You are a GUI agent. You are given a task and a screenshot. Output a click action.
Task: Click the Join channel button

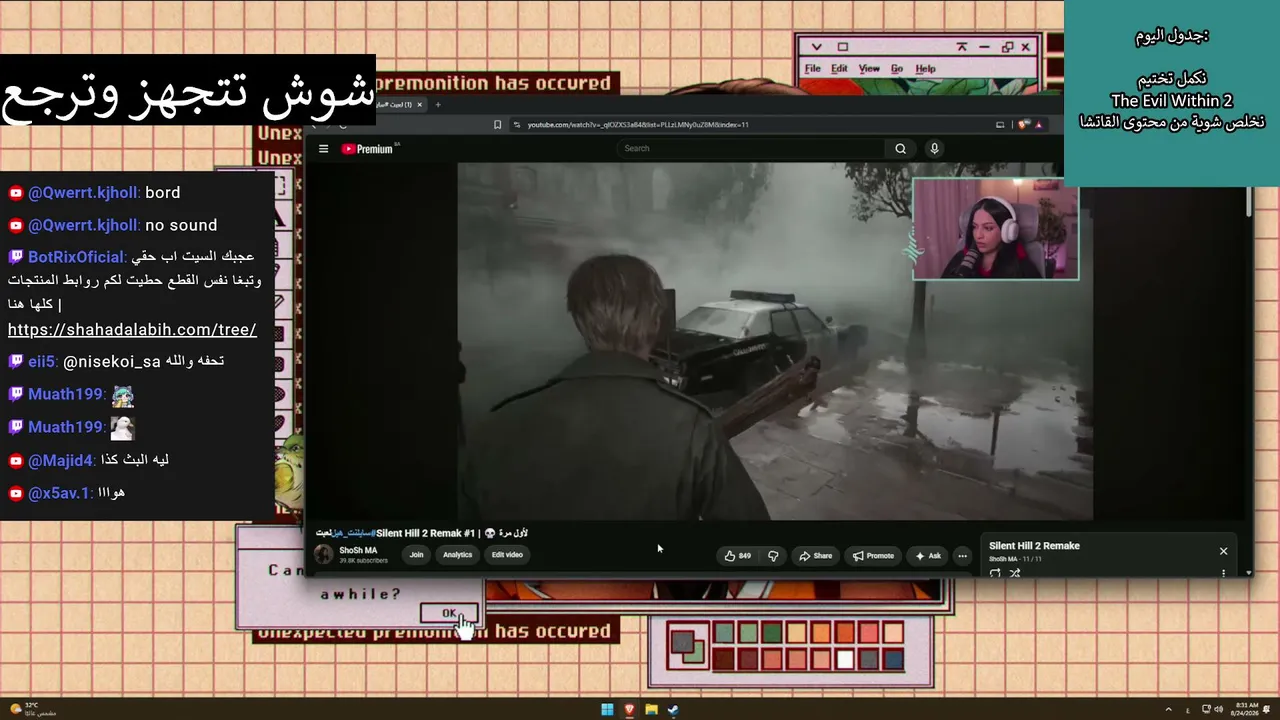pos(416,555)
